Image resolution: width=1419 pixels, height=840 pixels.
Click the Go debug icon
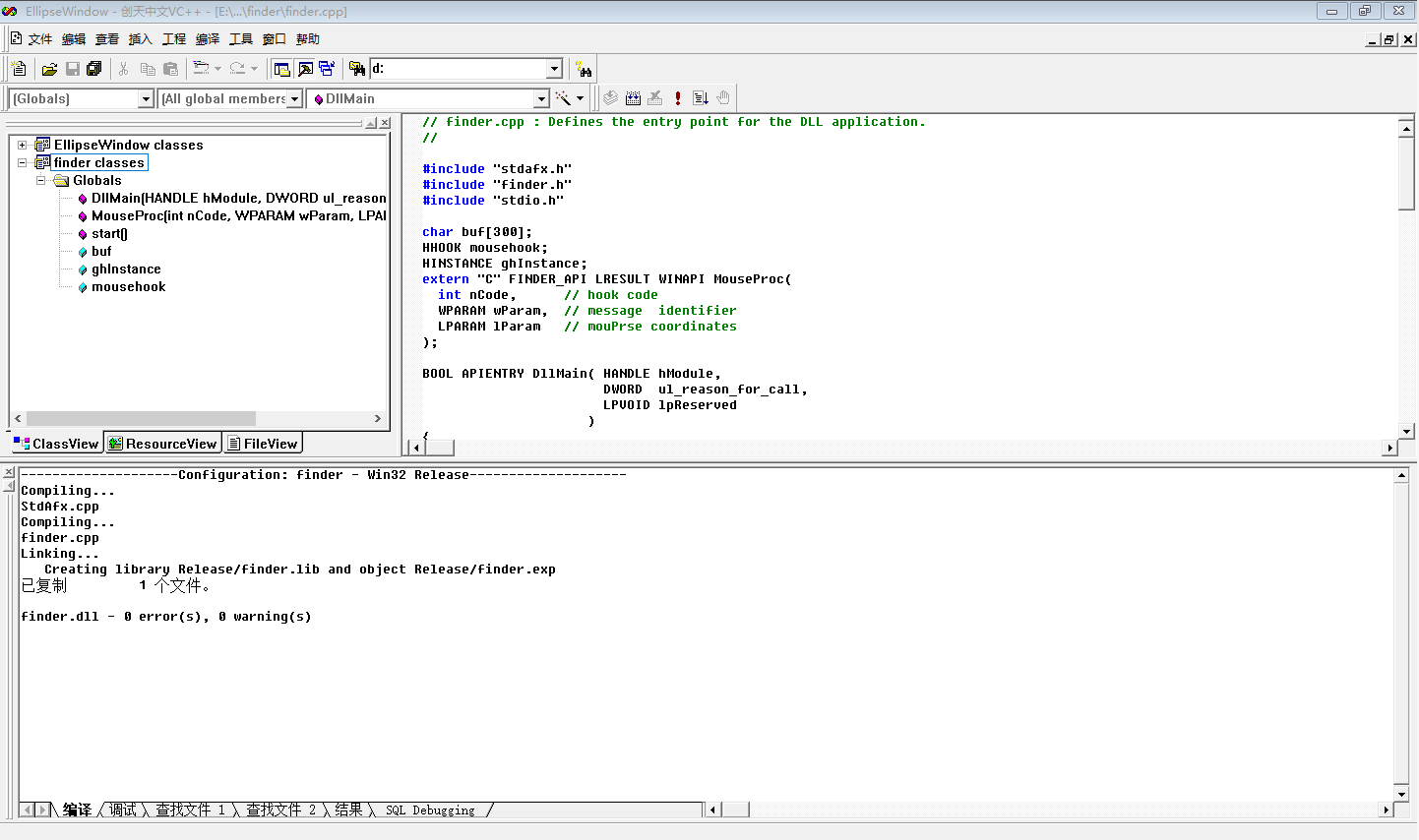click(x=701, y=98)
